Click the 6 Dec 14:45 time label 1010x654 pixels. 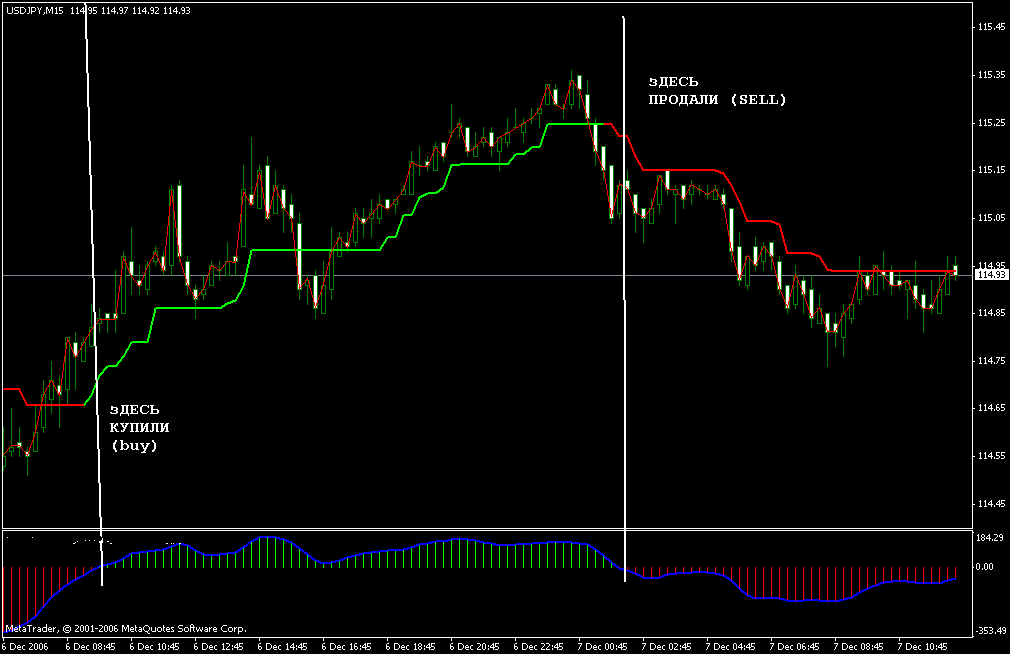(283, 646)
